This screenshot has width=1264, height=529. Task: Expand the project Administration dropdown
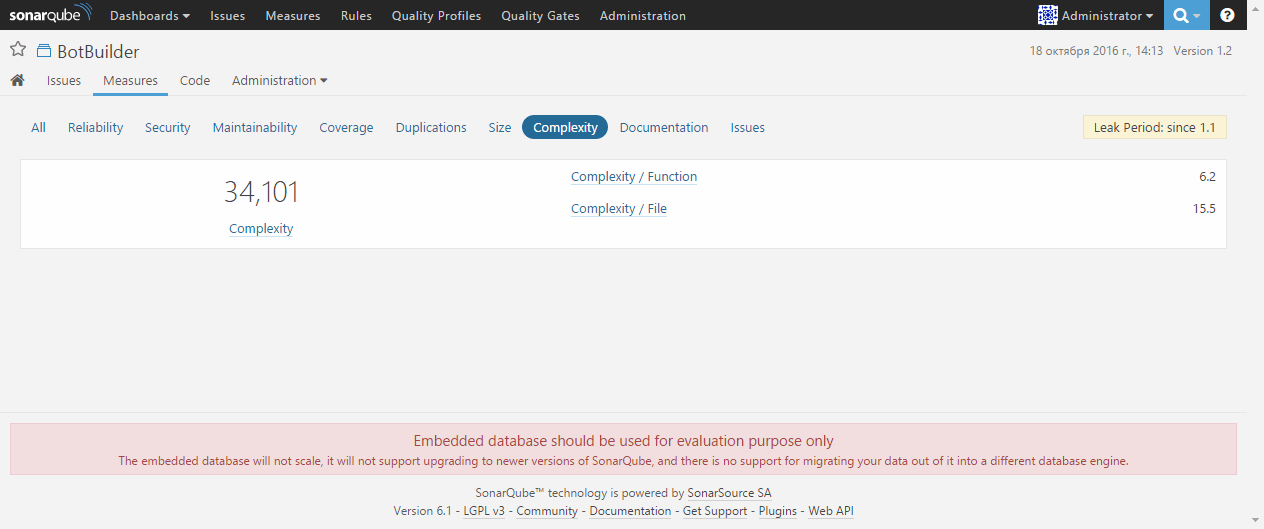[x=279, y=80]
